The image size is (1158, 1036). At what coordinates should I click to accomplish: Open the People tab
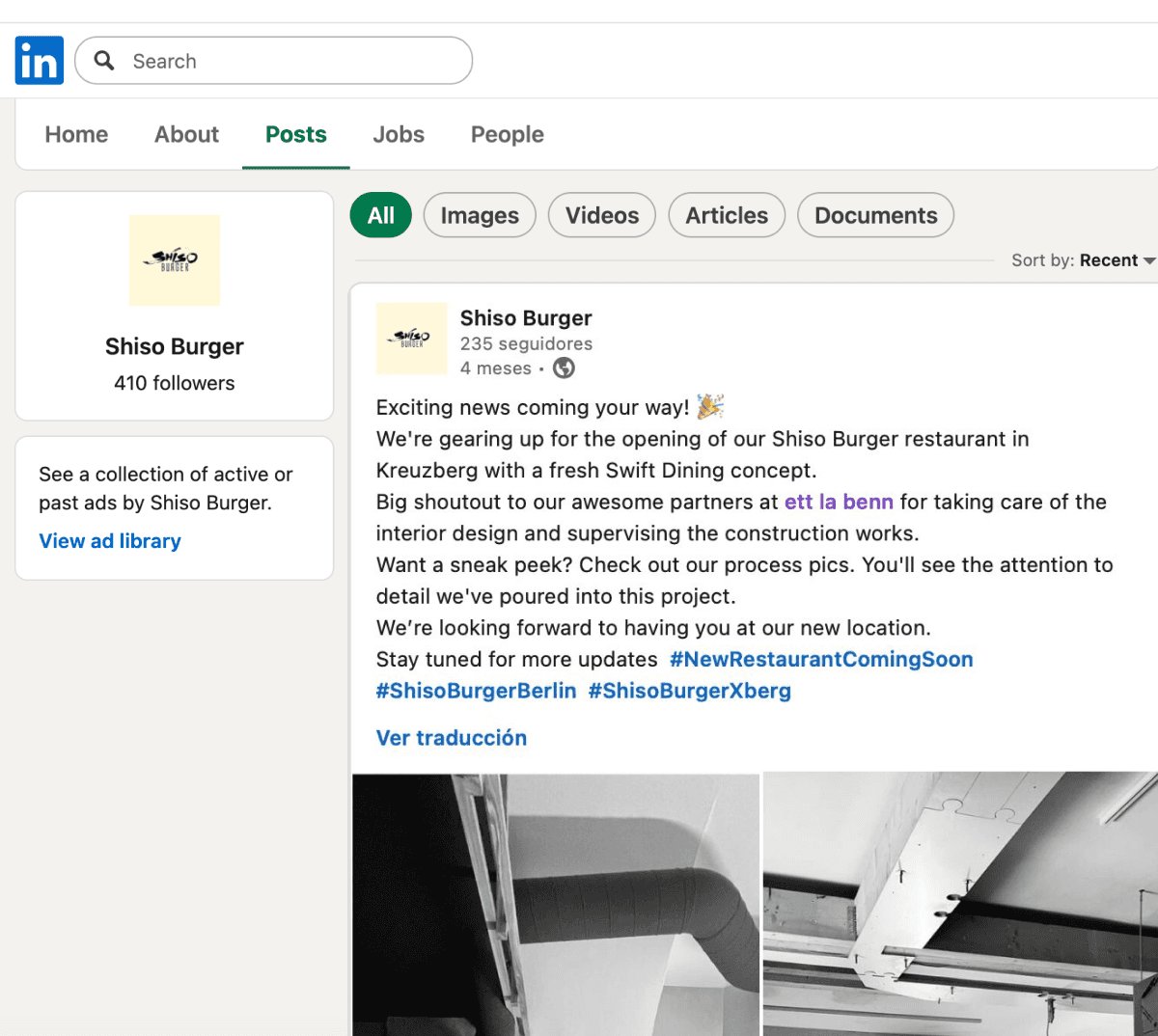[x=508, y=134]
